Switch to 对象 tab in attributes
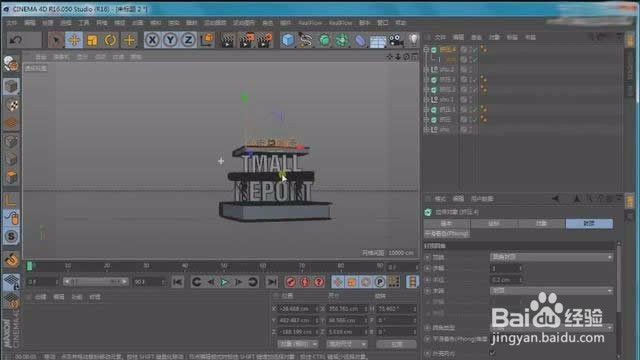 541,224
